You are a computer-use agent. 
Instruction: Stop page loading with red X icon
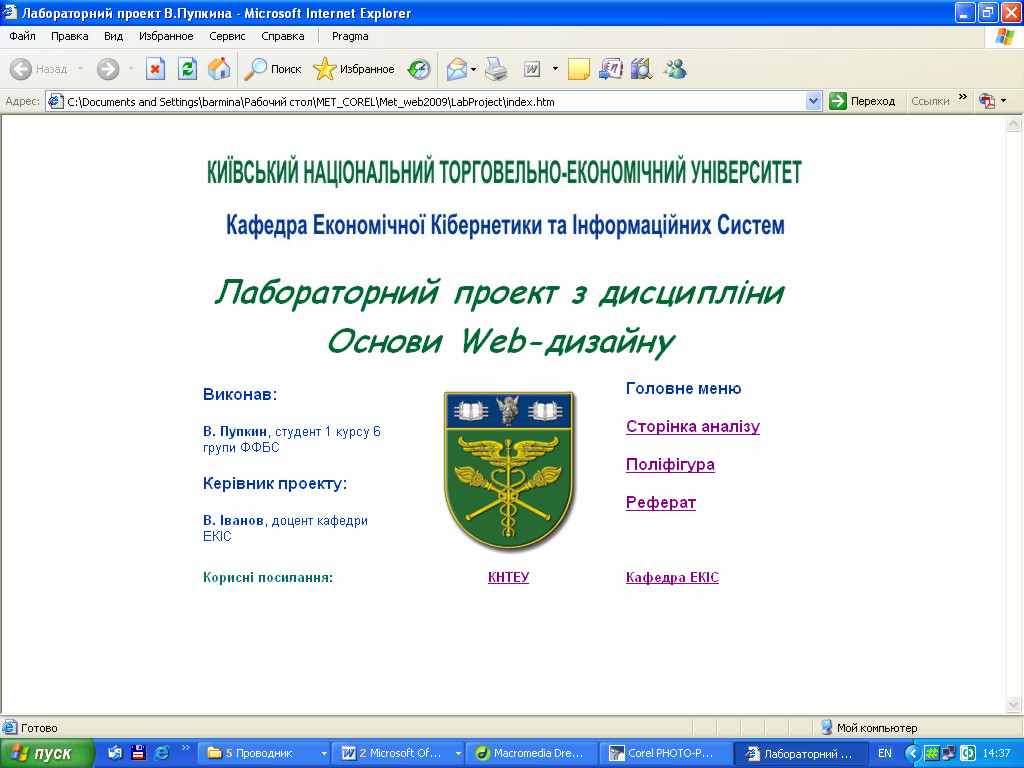pyautogui.click(x=155, y=69)
